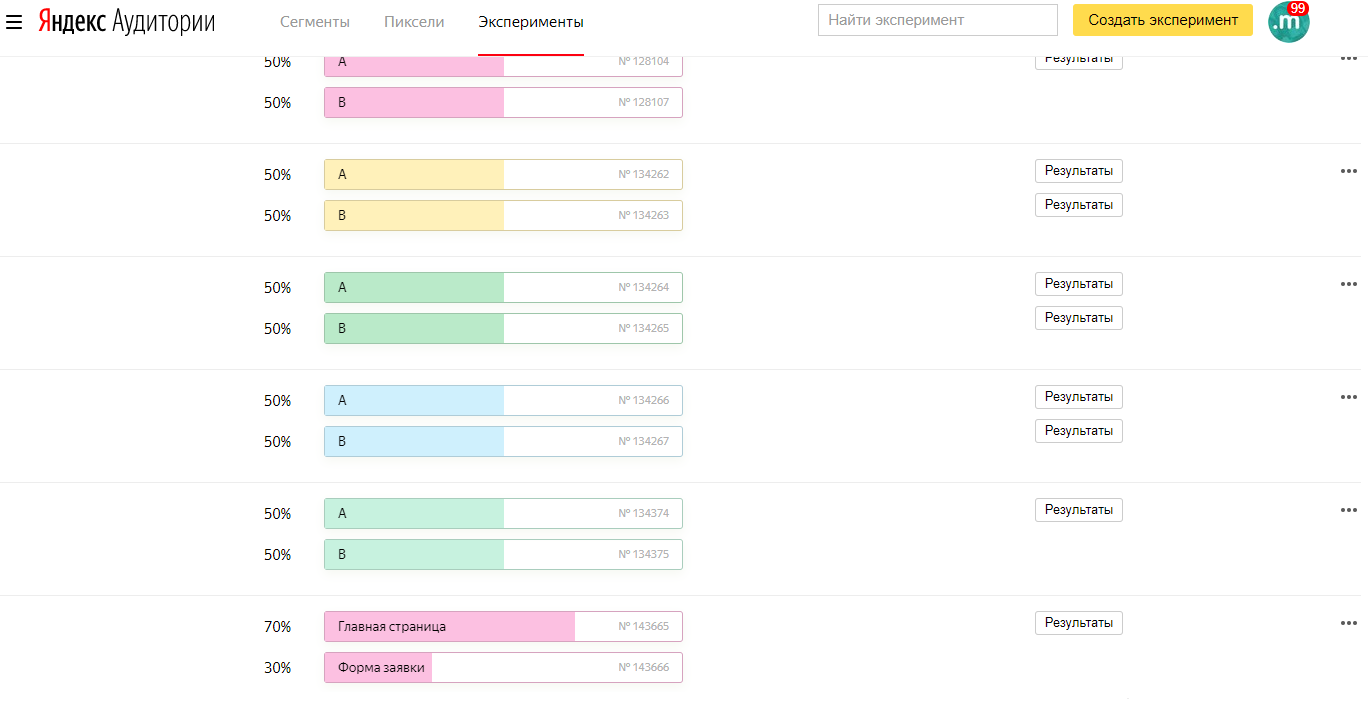Screen dimensions: 1368x701
Task: Switch to the Сегменты tab
Action: pyautogui.click(x=314, y=21)
